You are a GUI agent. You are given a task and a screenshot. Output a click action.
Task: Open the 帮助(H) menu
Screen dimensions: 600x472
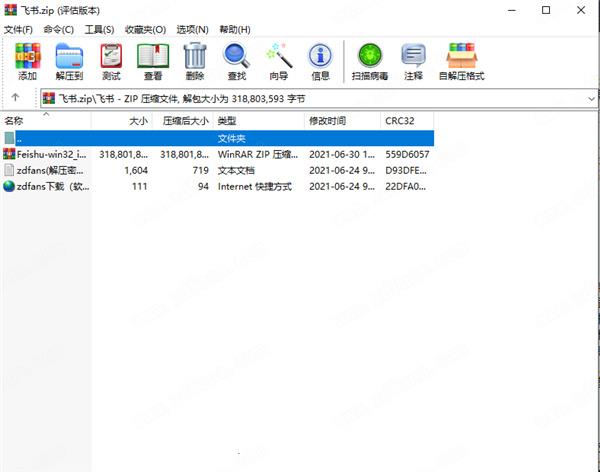(x=235, y=29)
